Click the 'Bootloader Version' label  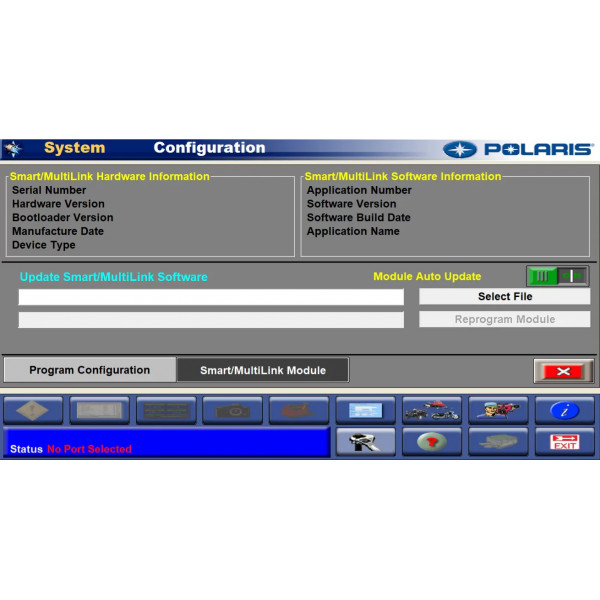pos(63,218)
